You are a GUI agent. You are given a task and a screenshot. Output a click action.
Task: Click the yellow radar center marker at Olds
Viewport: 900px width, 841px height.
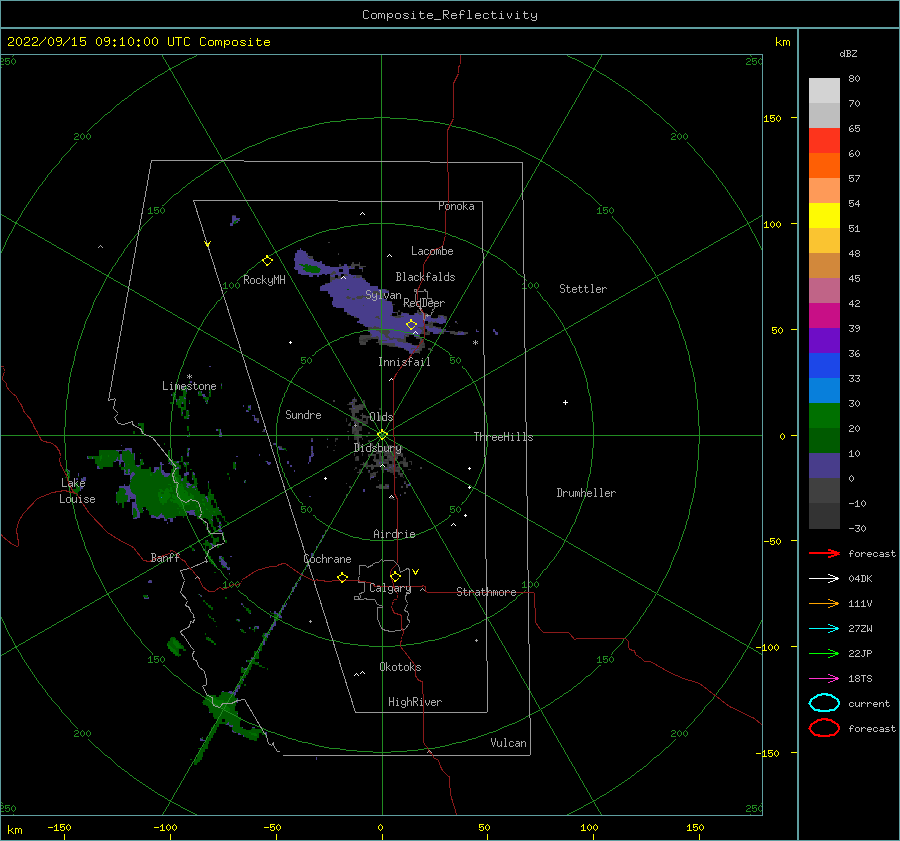click(382, 435)
